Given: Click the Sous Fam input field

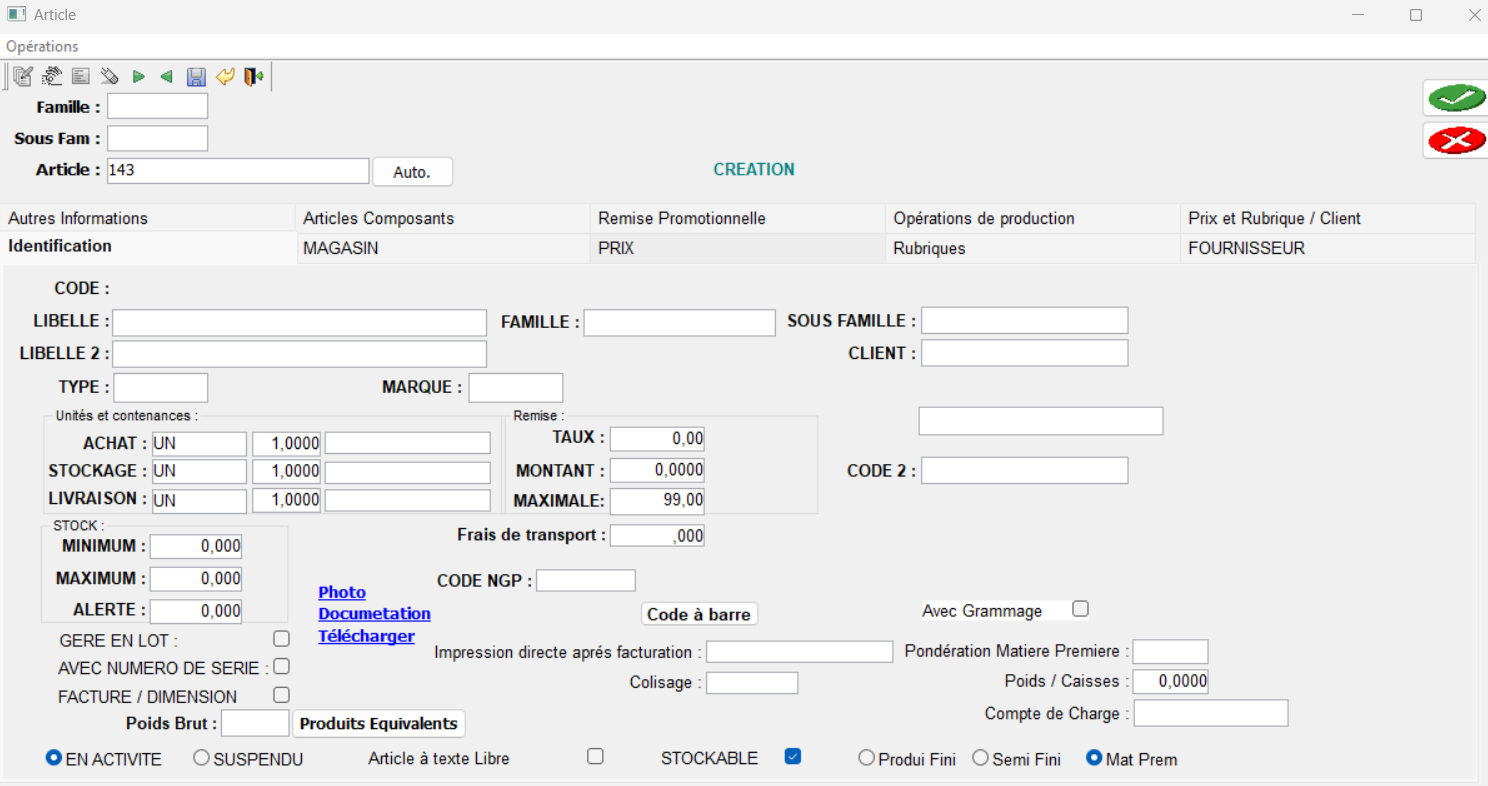Looking at the screenshot, I should (x=158, y=138).
